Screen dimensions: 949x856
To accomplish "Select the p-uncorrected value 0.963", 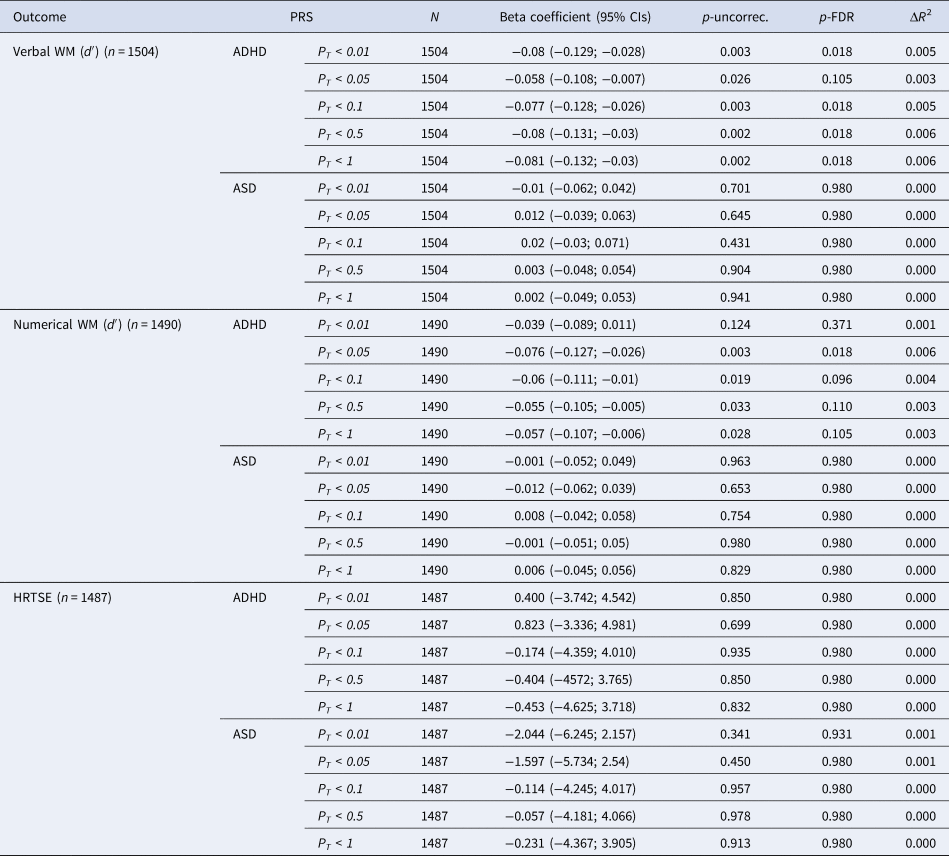I will [735, 460].
